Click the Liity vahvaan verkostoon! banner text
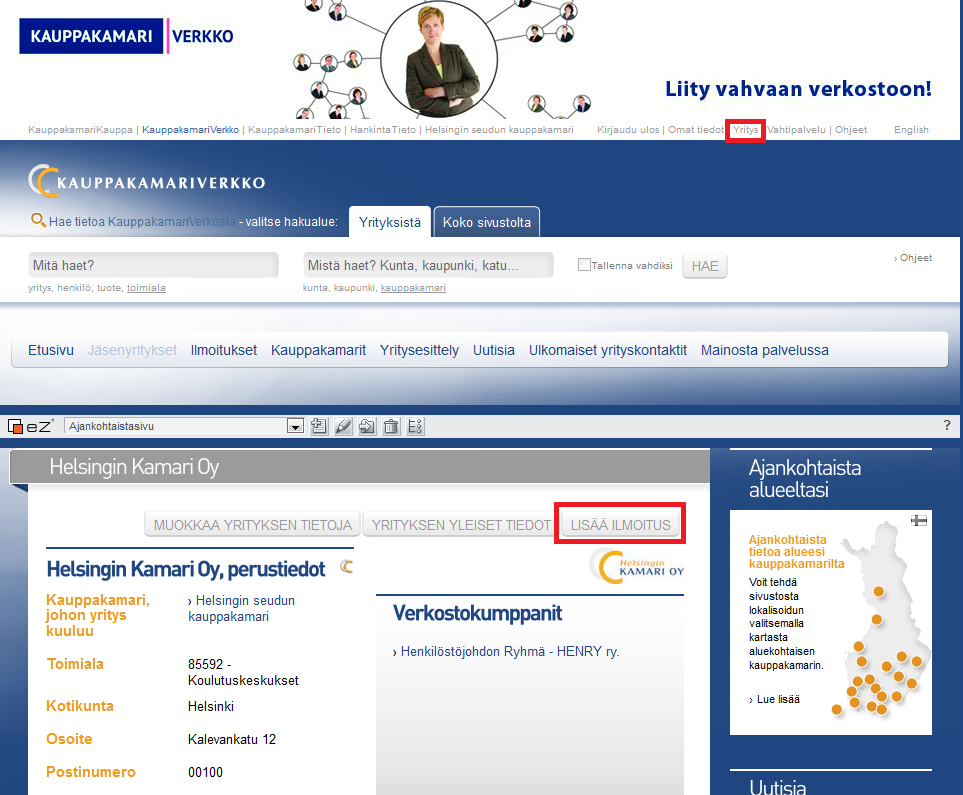Viewport: 963px width, 795px height. (x=798, y=89)
